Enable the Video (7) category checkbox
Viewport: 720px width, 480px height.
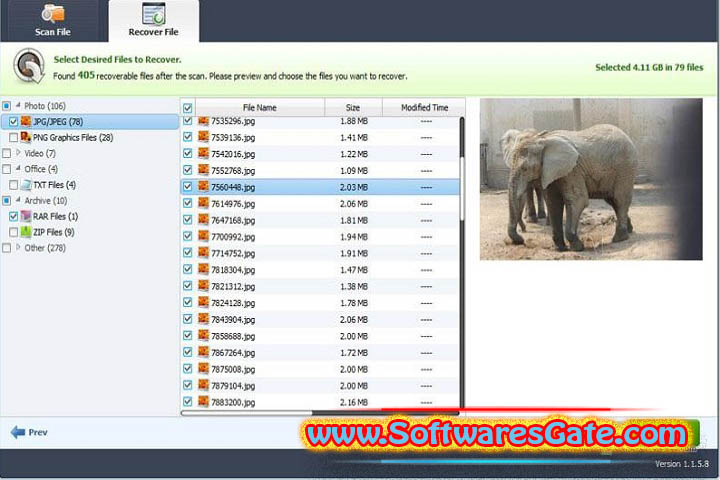click(x=6, y=153)
